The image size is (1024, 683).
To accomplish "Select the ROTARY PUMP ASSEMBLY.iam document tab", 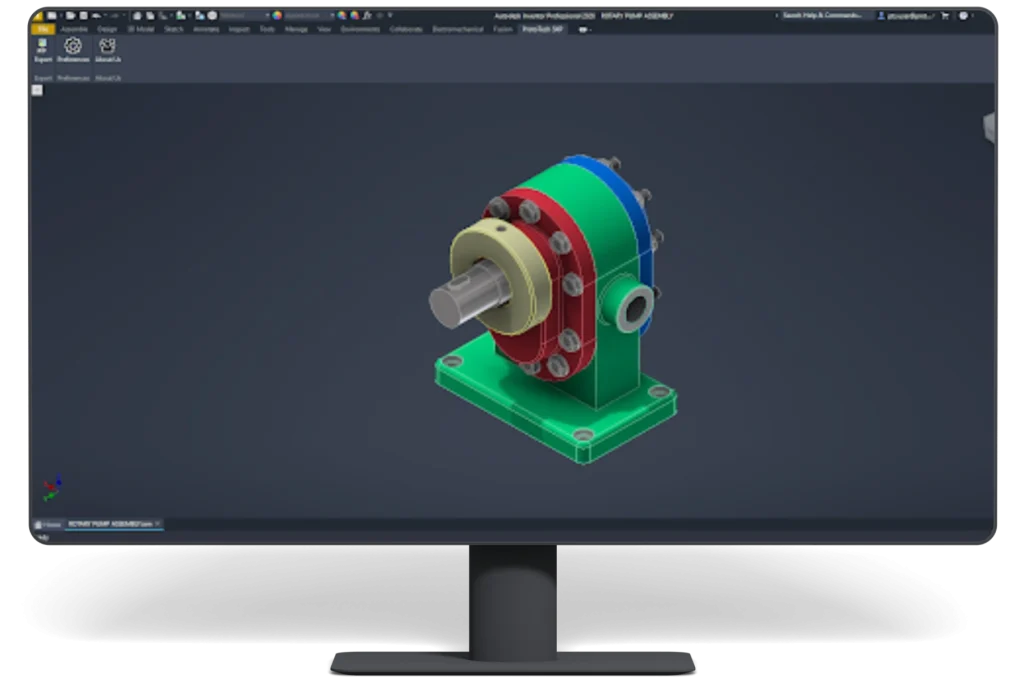I will tap(110, 524).
